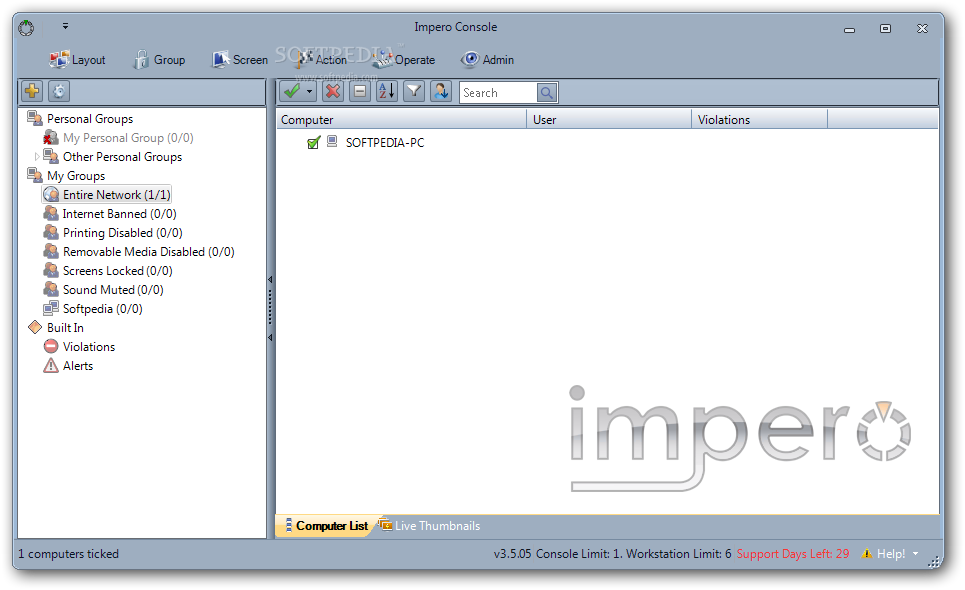This screenshot has height=590, width=965.
Task: Untick the SOFTPEDIA-PC checkbox
Action: tap(314, 143)
